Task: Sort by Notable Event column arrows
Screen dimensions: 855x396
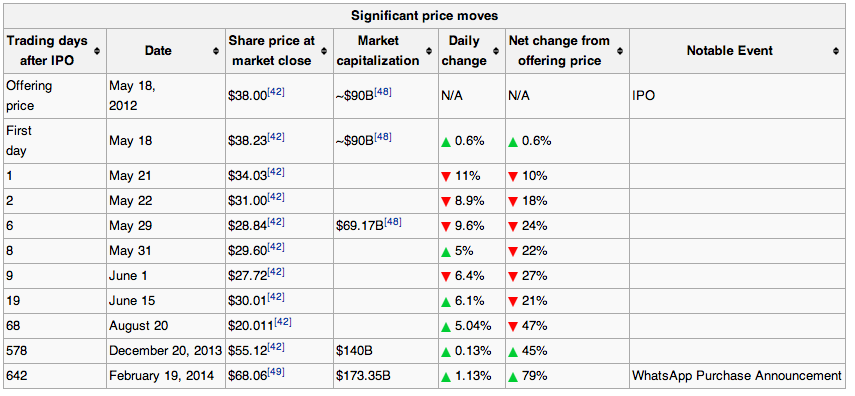Action: [x=836, y=51]
